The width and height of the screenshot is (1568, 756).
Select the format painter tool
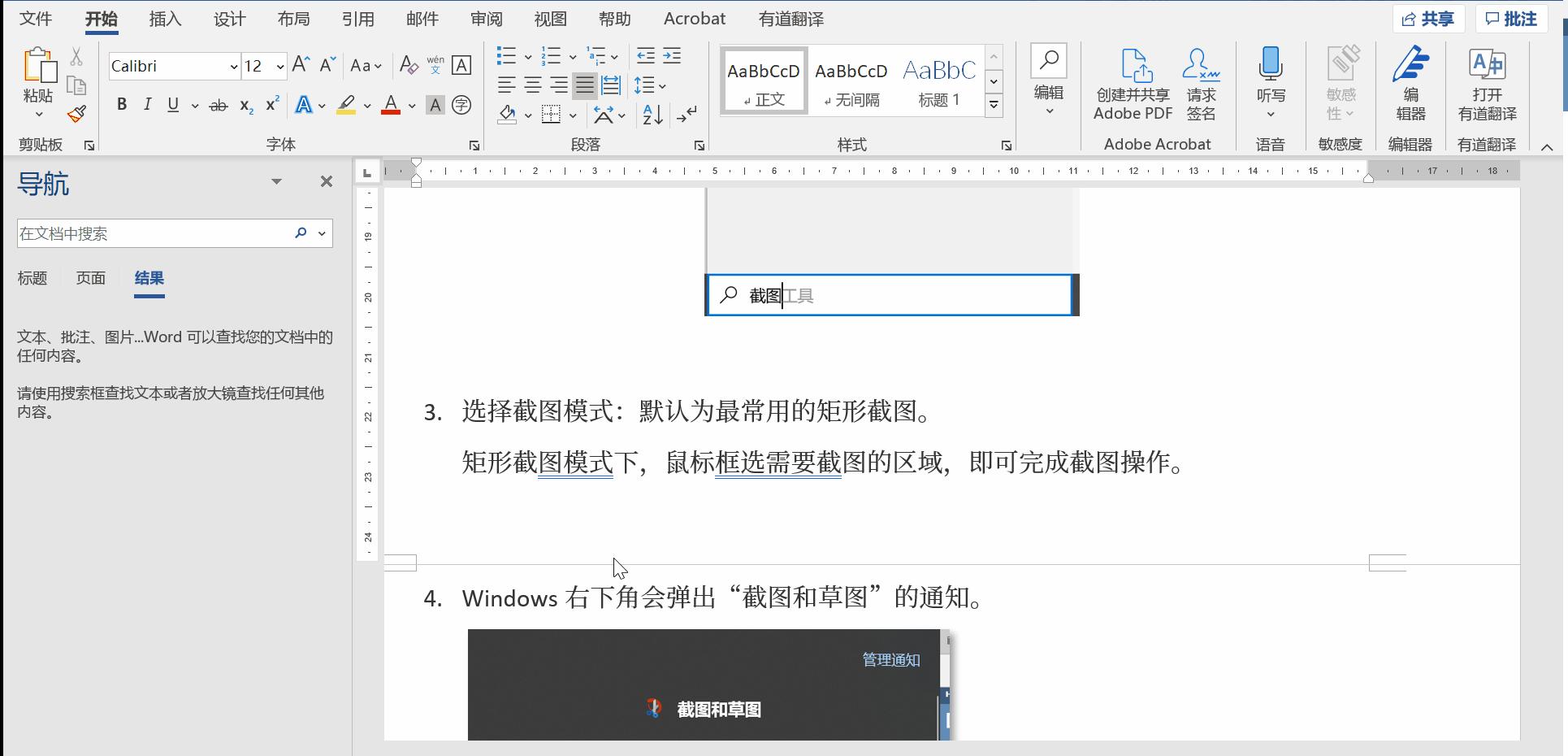point(76,114)
